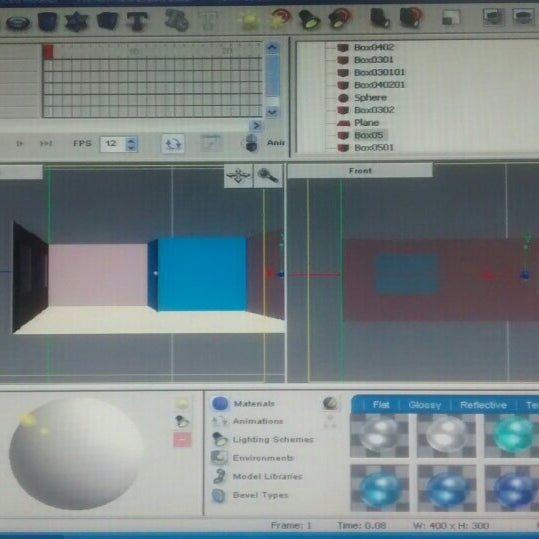The image size is (539, 539).
Task: Select the 3D text tool
Action: coord(137,21)
